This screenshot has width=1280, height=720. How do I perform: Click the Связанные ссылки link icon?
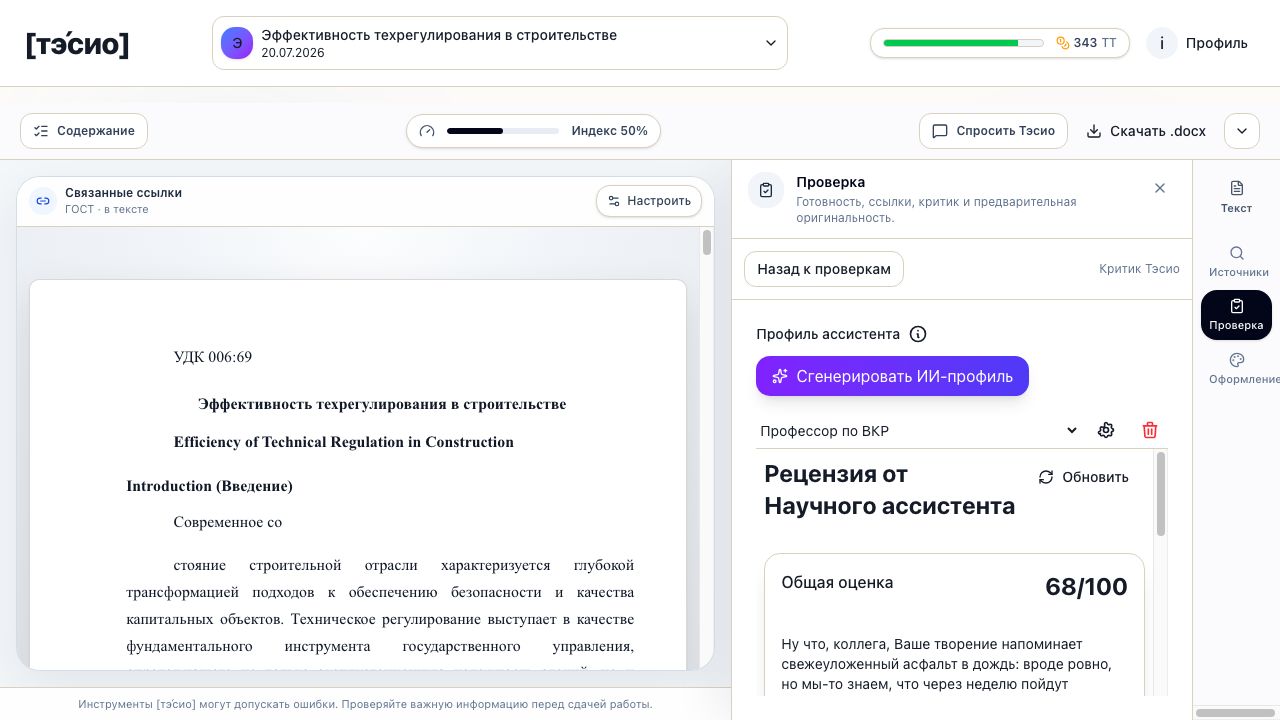(43, 201)
